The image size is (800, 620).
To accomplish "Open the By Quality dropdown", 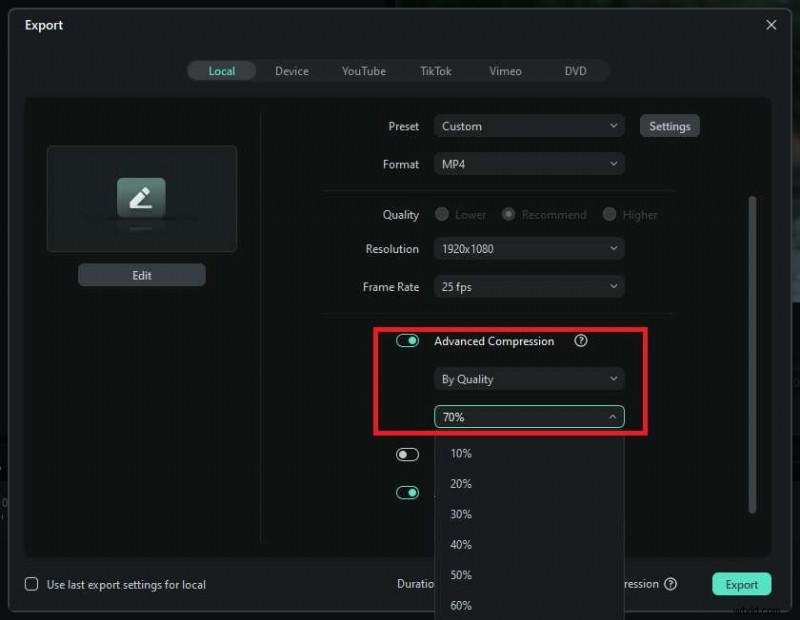I will (x=528, y=379).
